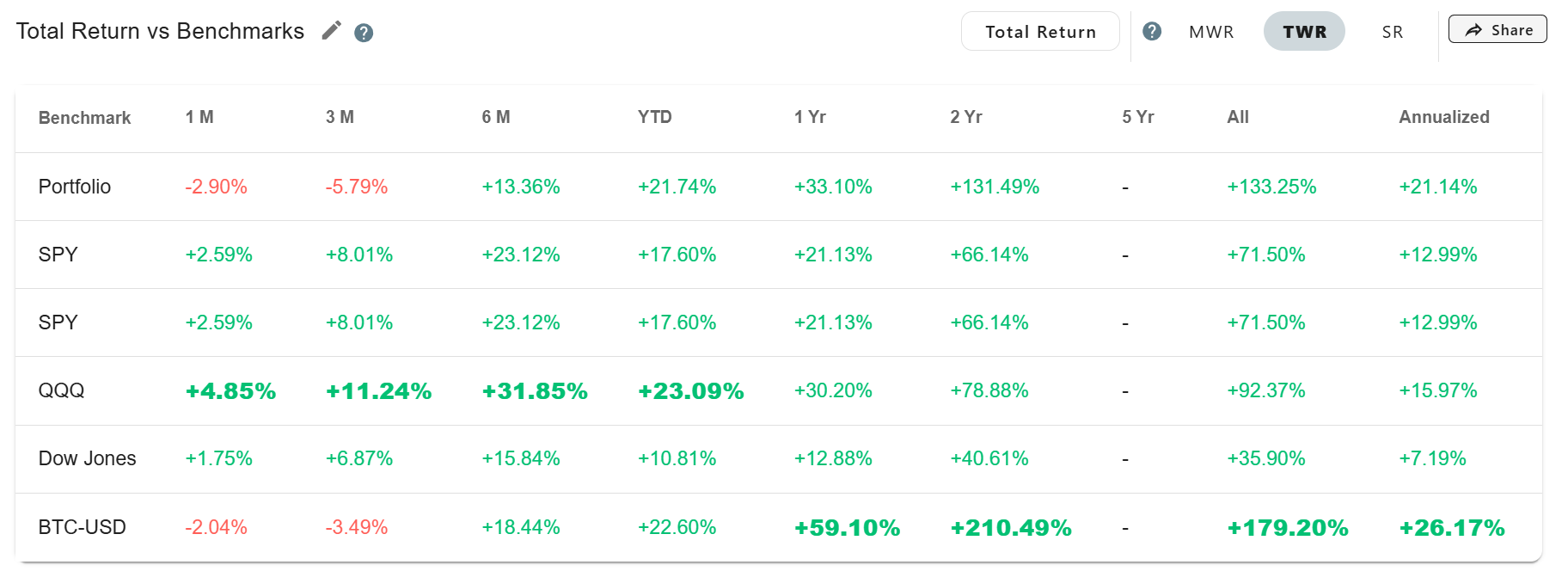Click the Benchmark column header

84,118
